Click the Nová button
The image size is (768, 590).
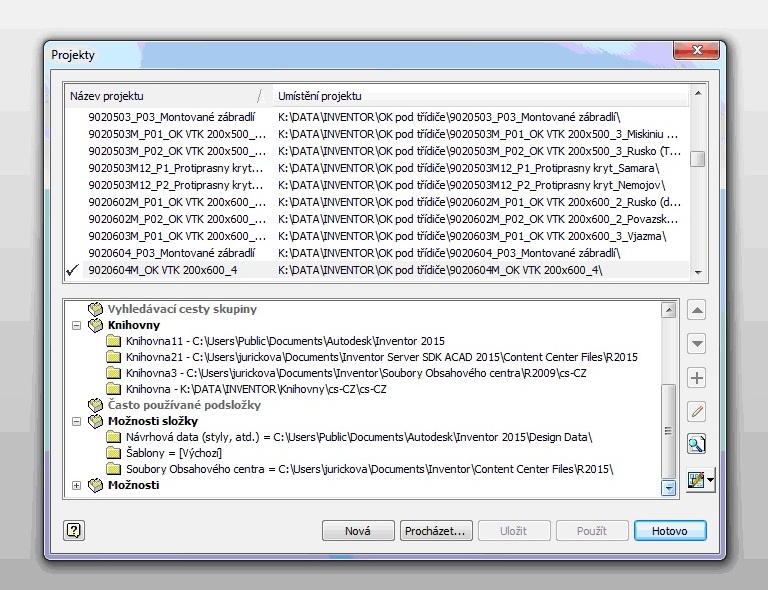[358, 531]
